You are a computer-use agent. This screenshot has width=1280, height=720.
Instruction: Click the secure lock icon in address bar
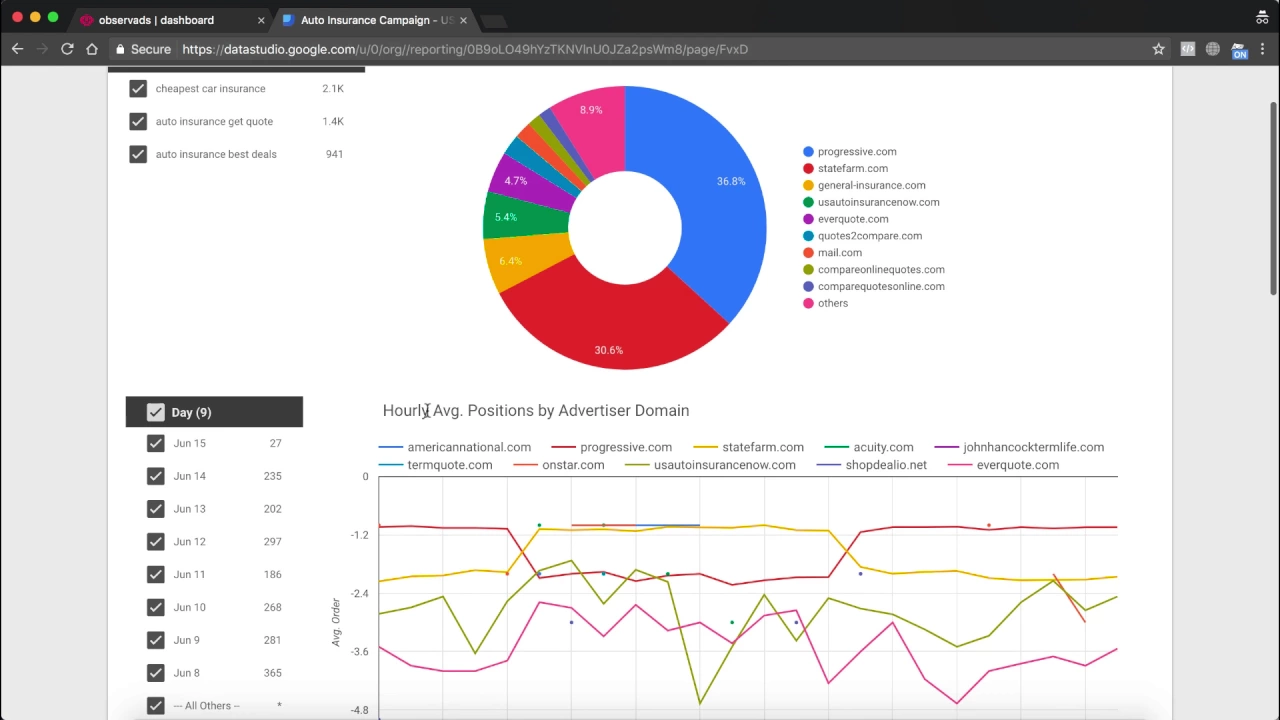(120, 49)
